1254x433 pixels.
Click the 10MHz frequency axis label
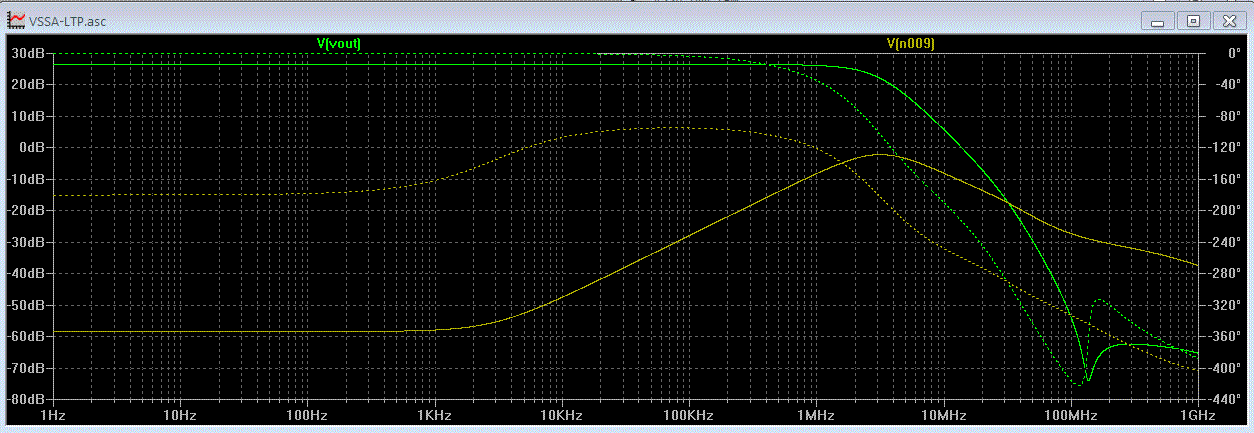942,414
